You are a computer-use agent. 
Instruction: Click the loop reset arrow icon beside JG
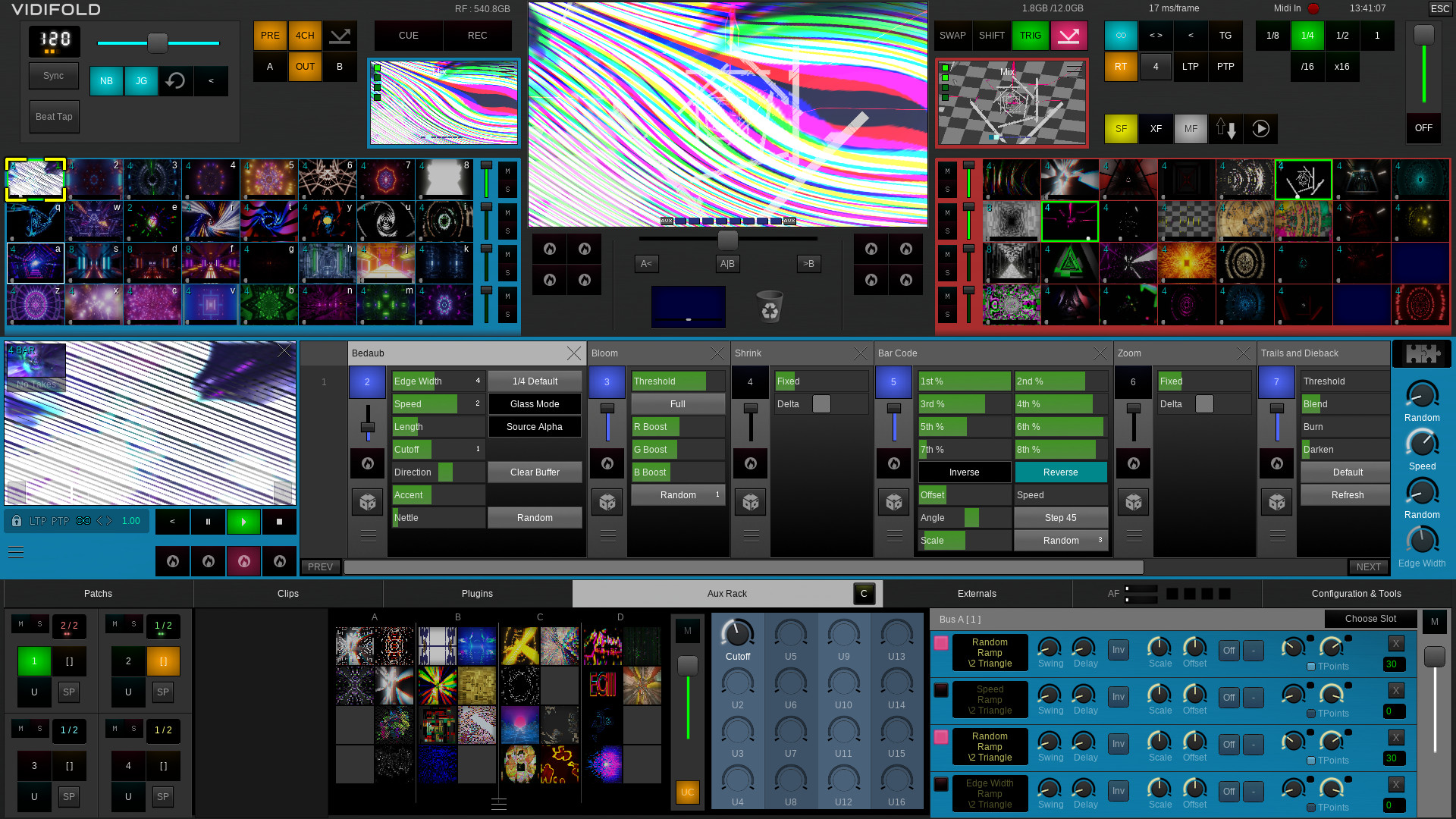coord(176,80)
